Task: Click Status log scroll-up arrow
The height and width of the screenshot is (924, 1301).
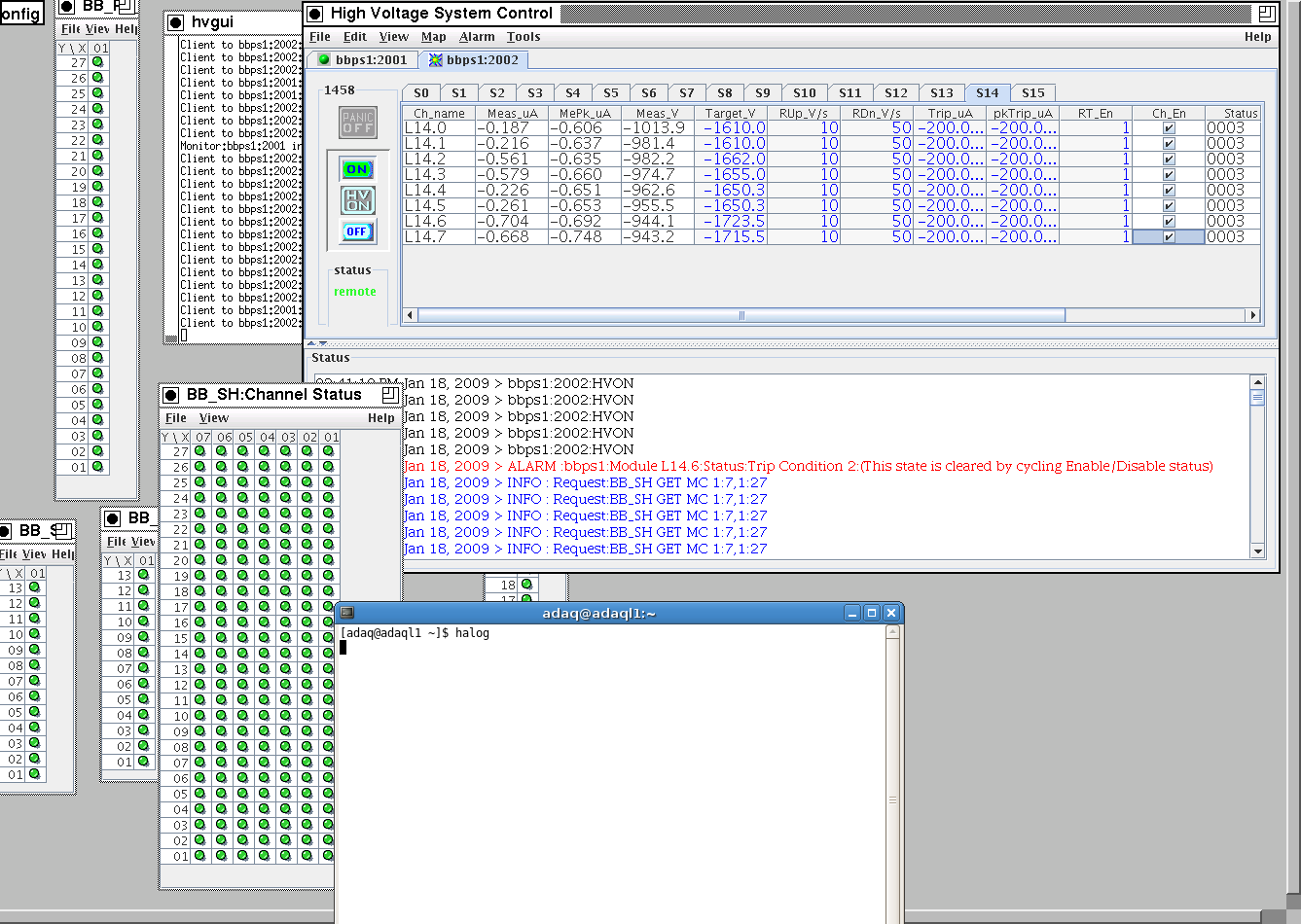Action: point(1257,382)
